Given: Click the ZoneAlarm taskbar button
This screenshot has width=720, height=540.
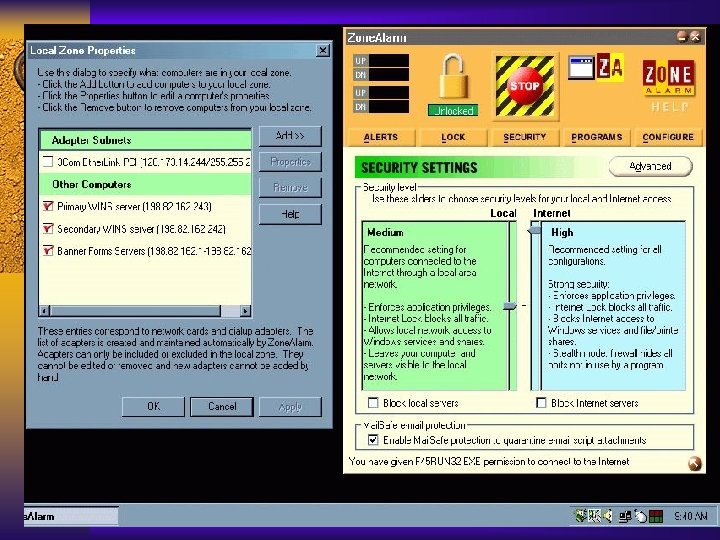Looking at the screenshot, I should [x=72, y=517].
